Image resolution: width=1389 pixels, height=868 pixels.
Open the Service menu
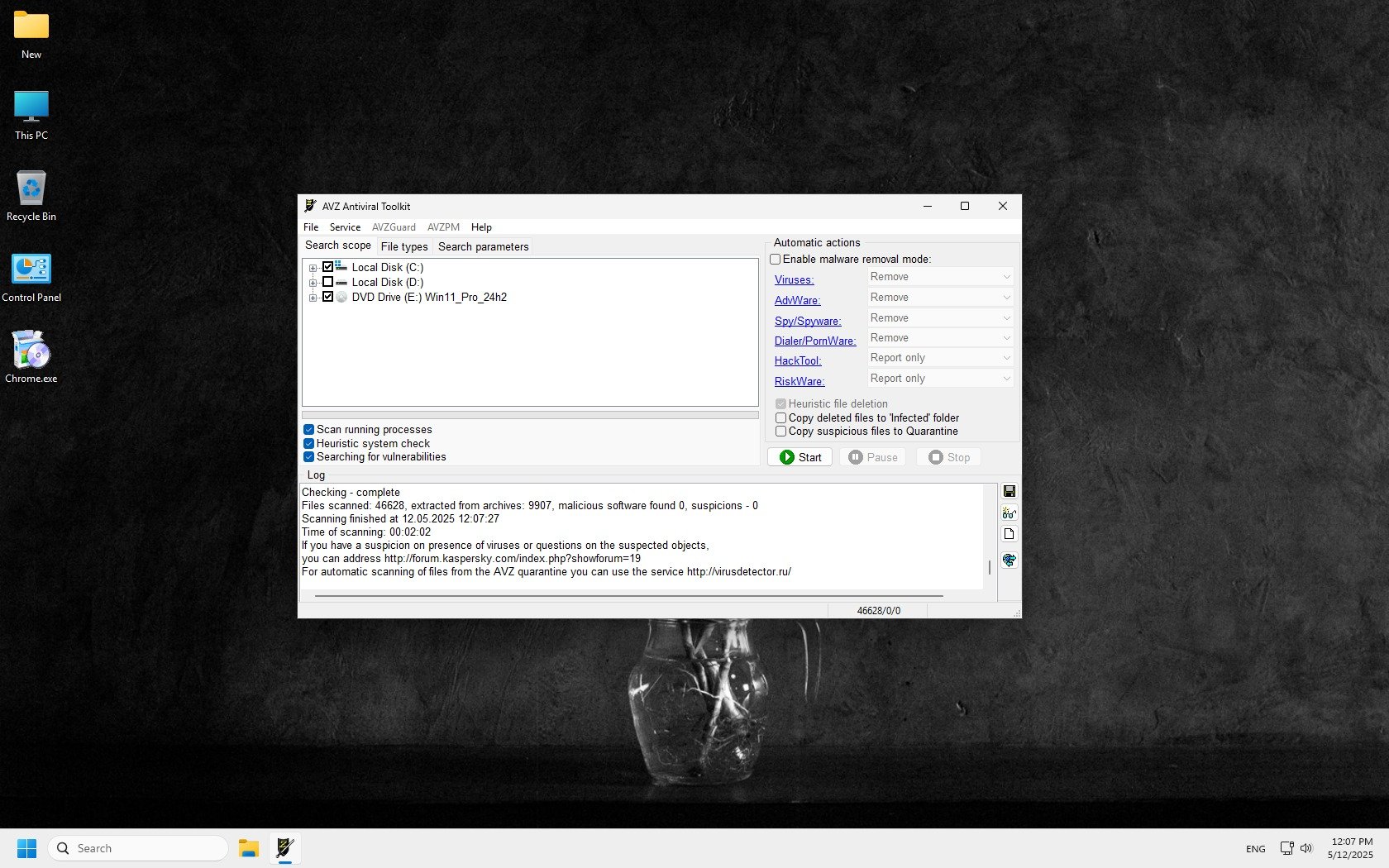pyautogui.click(x=345, y=227)
